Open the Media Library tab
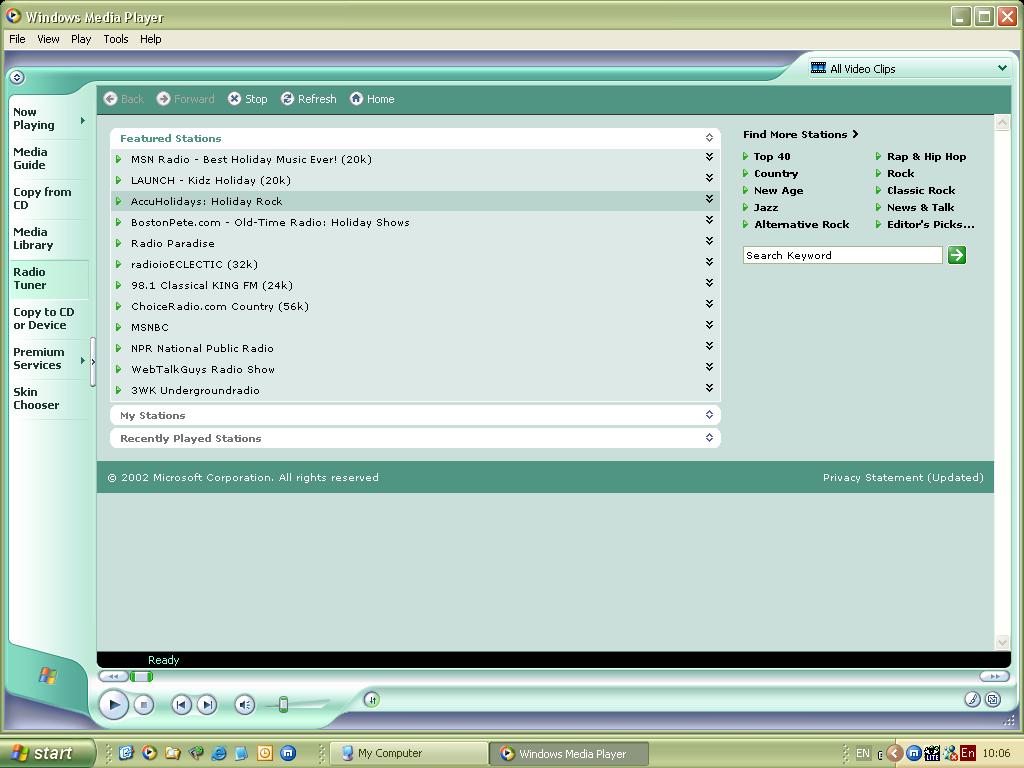 pos(49,238)
